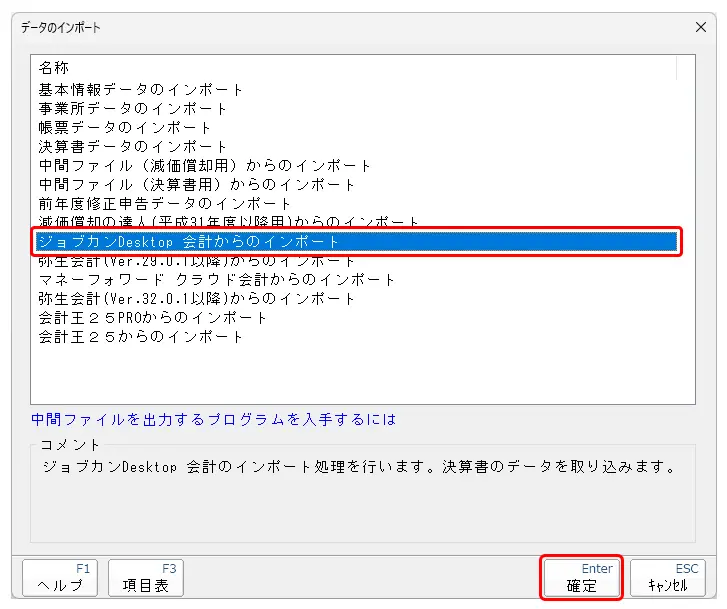
Task: Select 基本情報データのインポート list item
Action: tap(141, 90)
